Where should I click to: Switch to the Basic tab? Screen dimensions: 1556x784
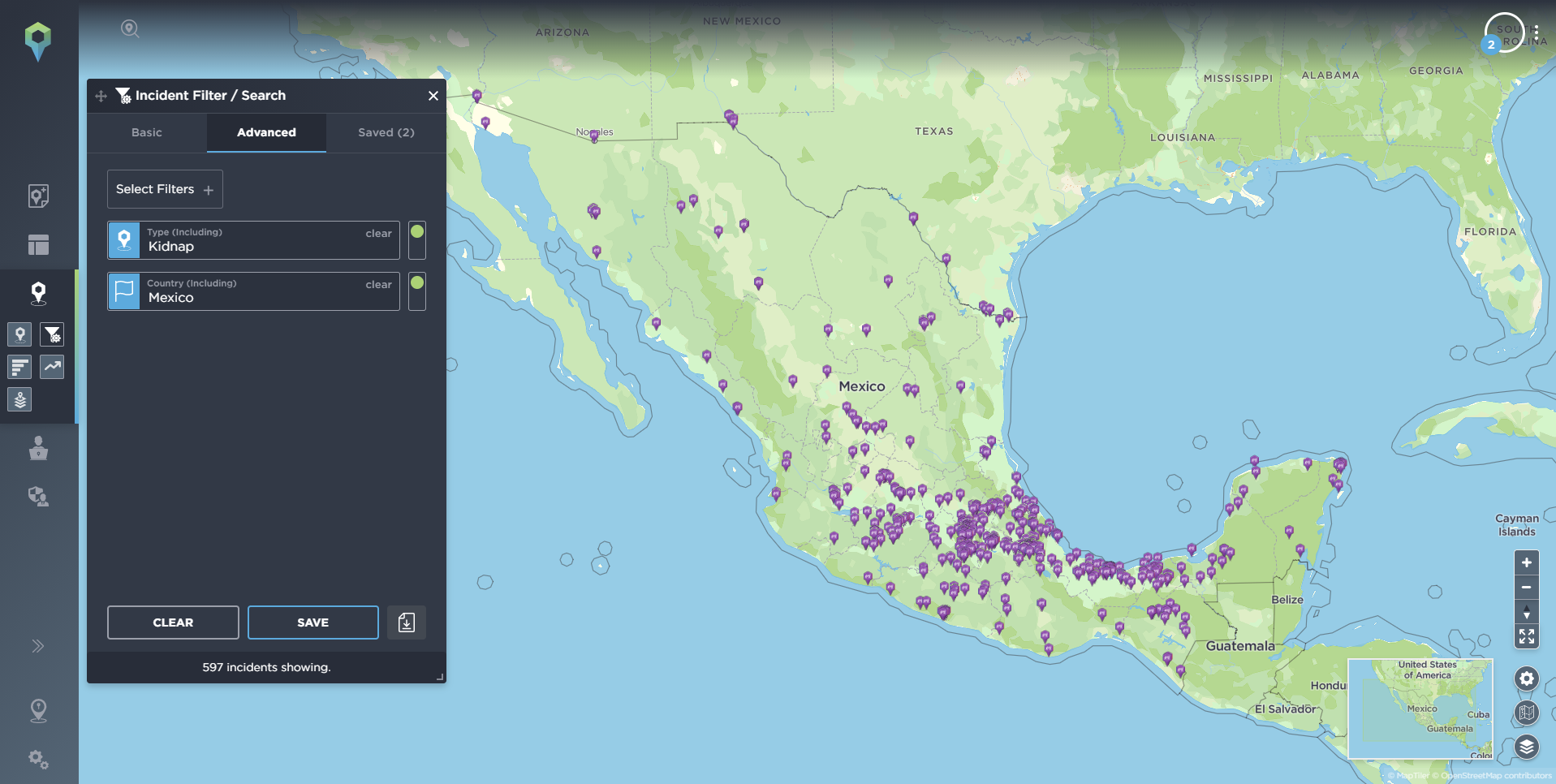point(147,132)
